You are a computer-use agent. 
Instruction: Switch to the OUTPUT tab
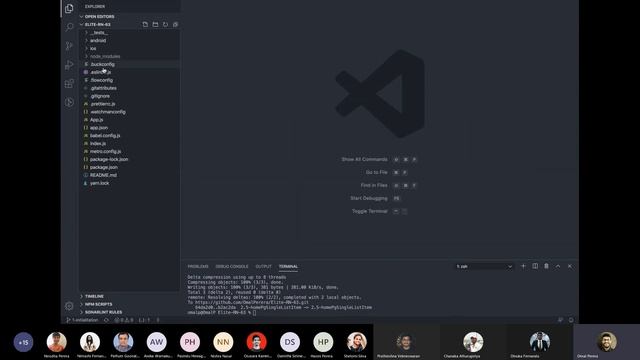point(263,267)
